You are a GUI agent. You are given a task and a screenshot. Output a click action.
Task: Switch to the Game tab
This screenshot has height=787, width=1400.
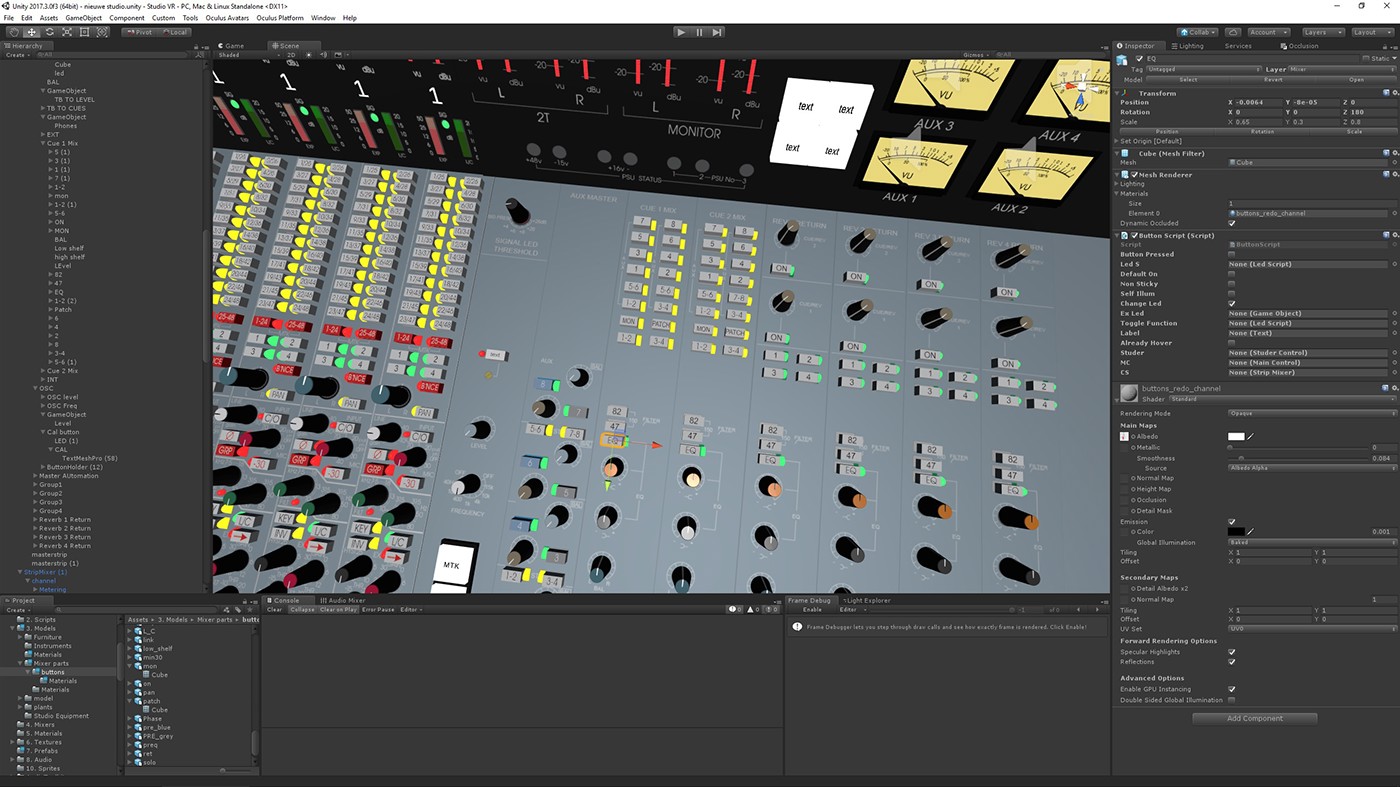[x=231, y=45]
